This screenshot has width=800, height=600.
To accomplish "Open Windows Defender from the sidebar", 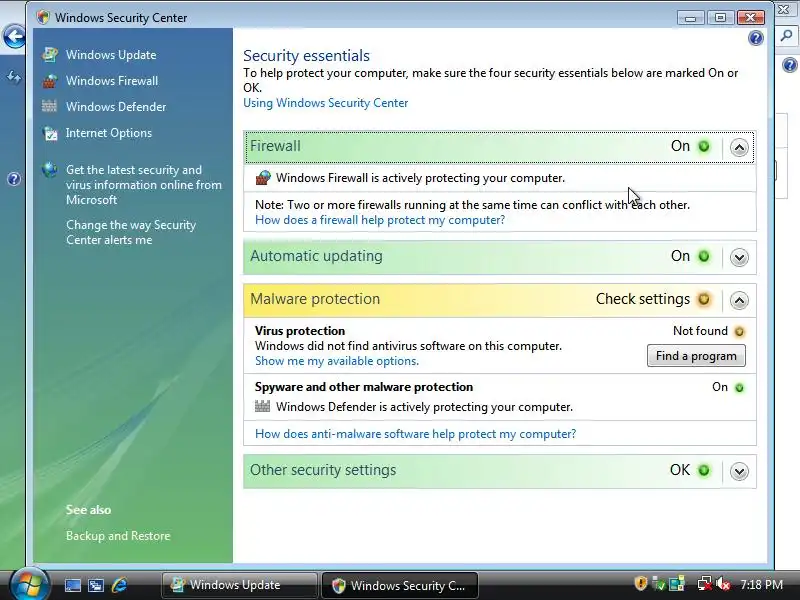I will 116,107.
